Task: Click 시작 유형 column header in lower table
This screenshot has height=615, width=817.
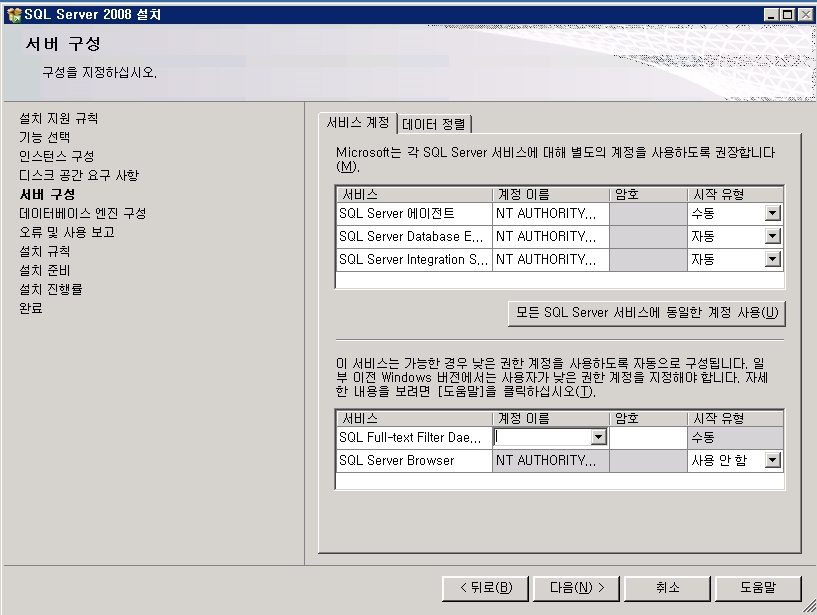Action: [735, 419]
